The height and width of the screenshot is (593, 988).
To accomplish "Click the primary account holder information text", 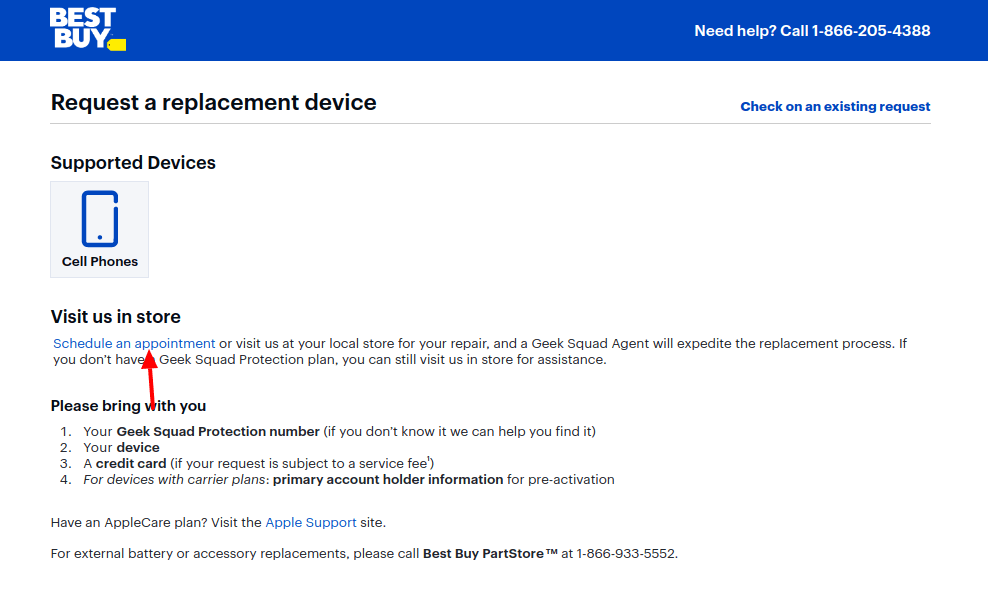I will [x=388, y=479].
